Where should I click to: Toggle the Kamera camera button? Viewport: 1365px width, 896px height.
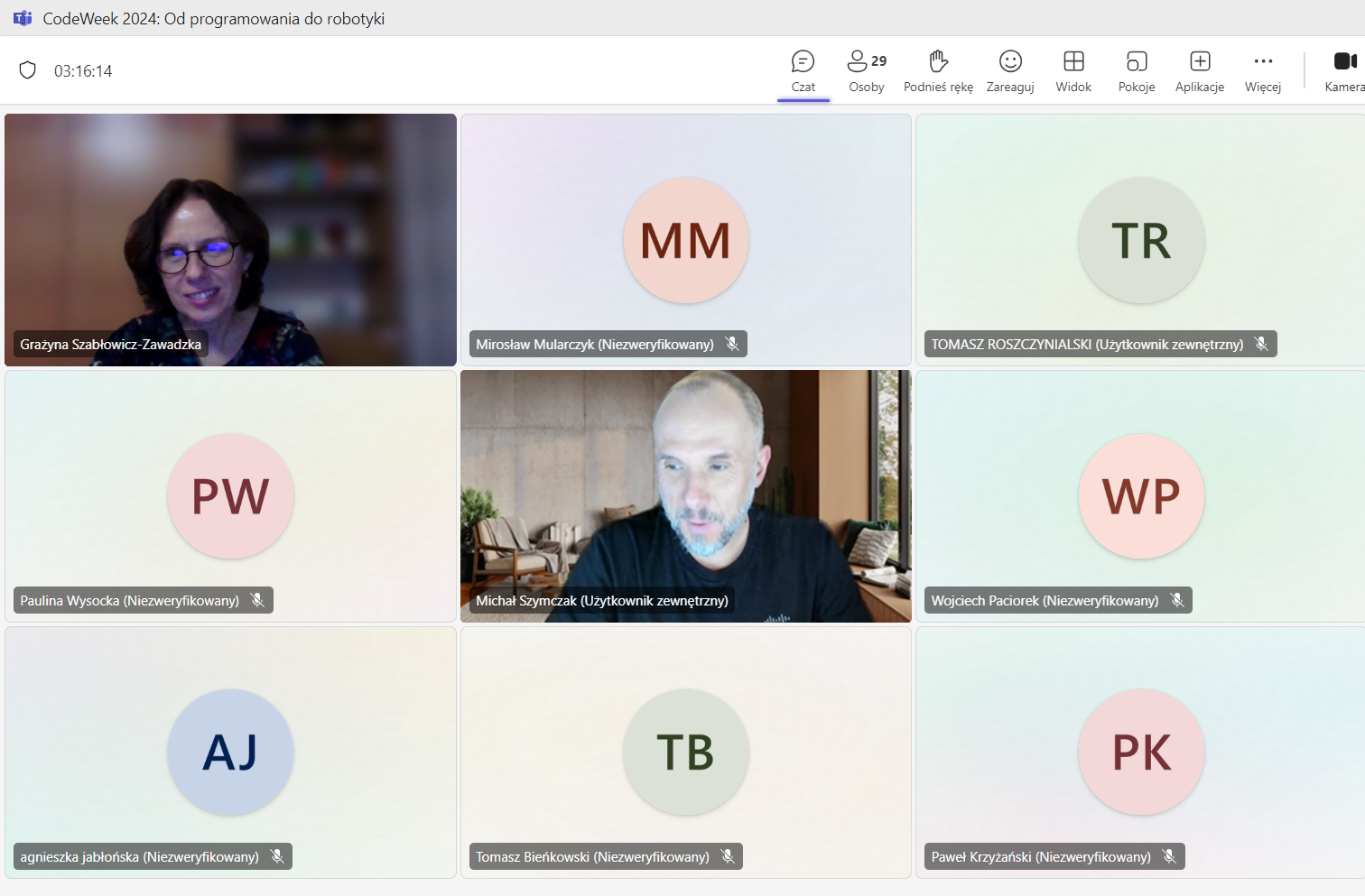point(1344,71)
